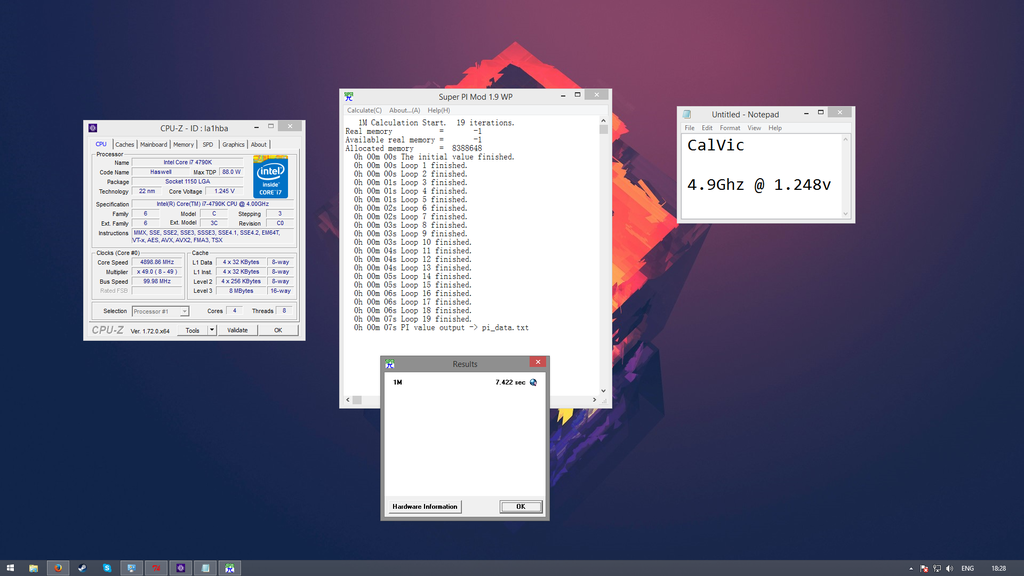This screenshot has width=1024, height=576.
Task: Click the '4.9Ghz @ 1.248v' line in Notepad
Action: (x=759, y=185)
